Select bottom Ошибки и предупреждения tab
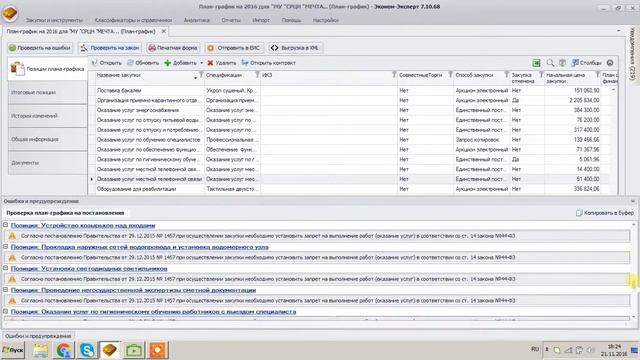 pyautogui.click(x=38, y=336)
